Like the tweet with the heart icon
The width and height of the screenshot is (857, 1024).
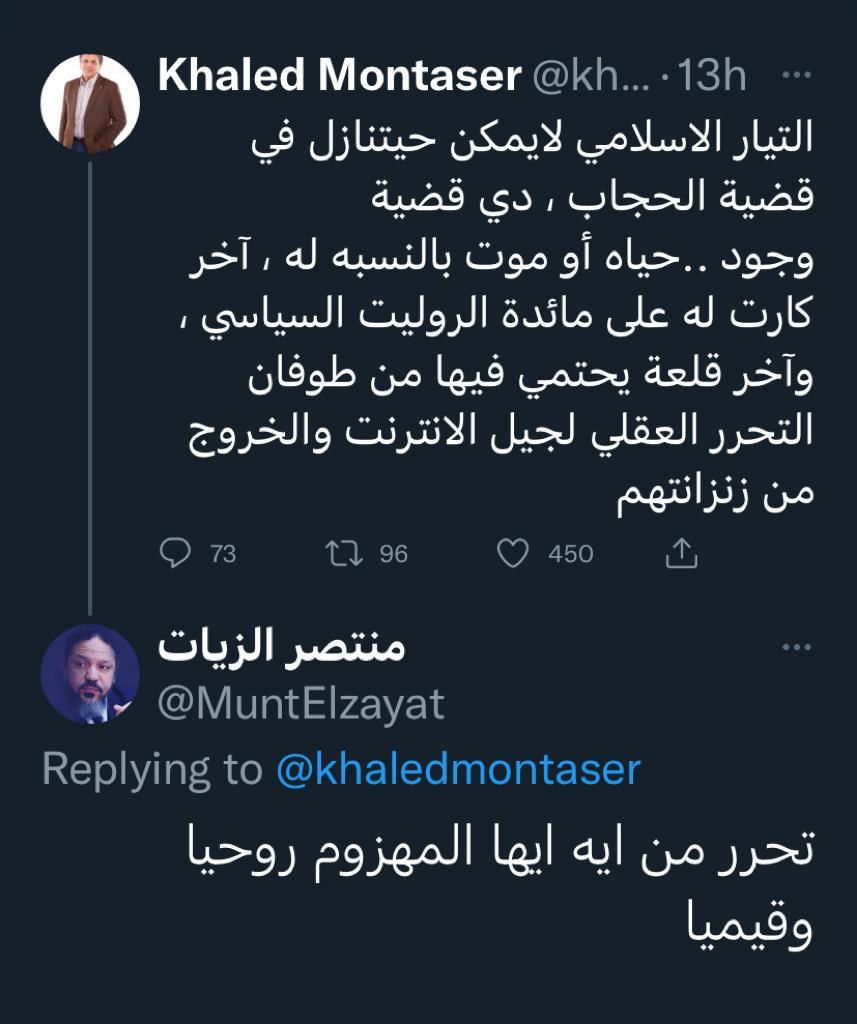coord(513,553)
